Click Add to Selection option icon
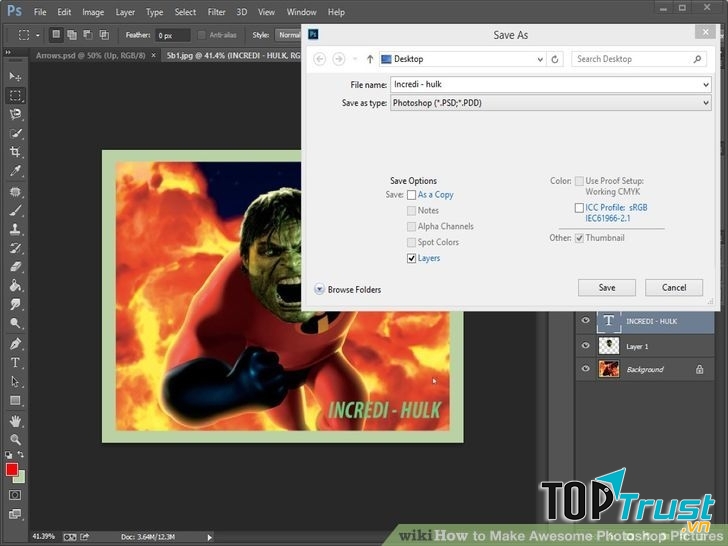 [x=72, y=35]
